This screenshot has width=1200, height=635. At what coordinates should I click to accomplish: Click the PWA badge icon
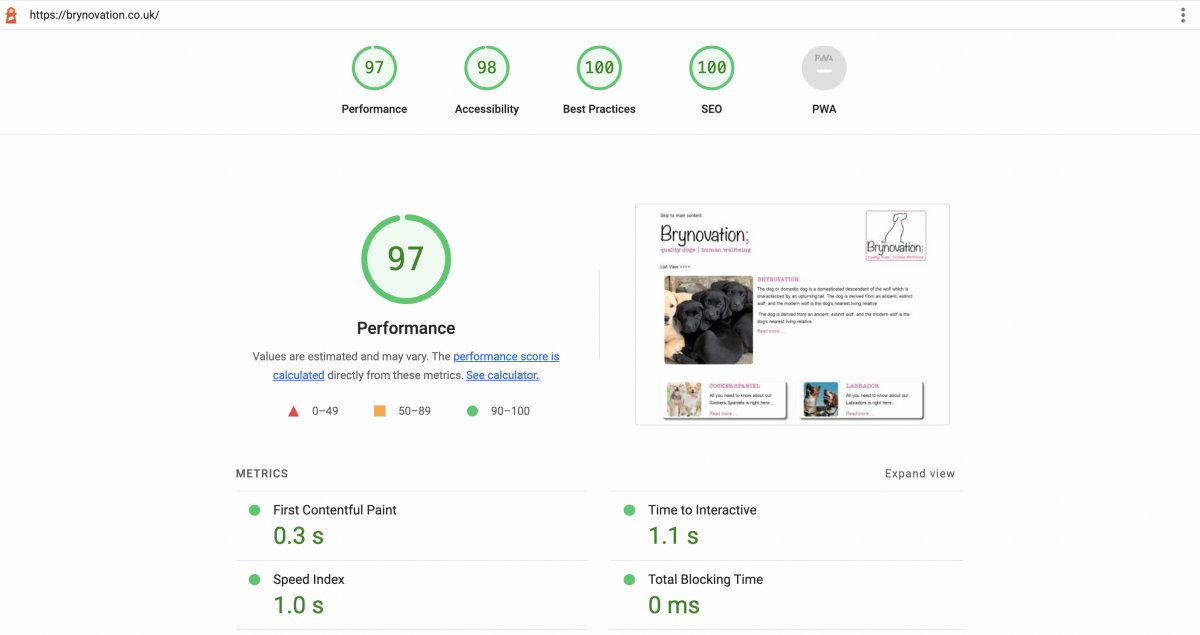[824, 69]
